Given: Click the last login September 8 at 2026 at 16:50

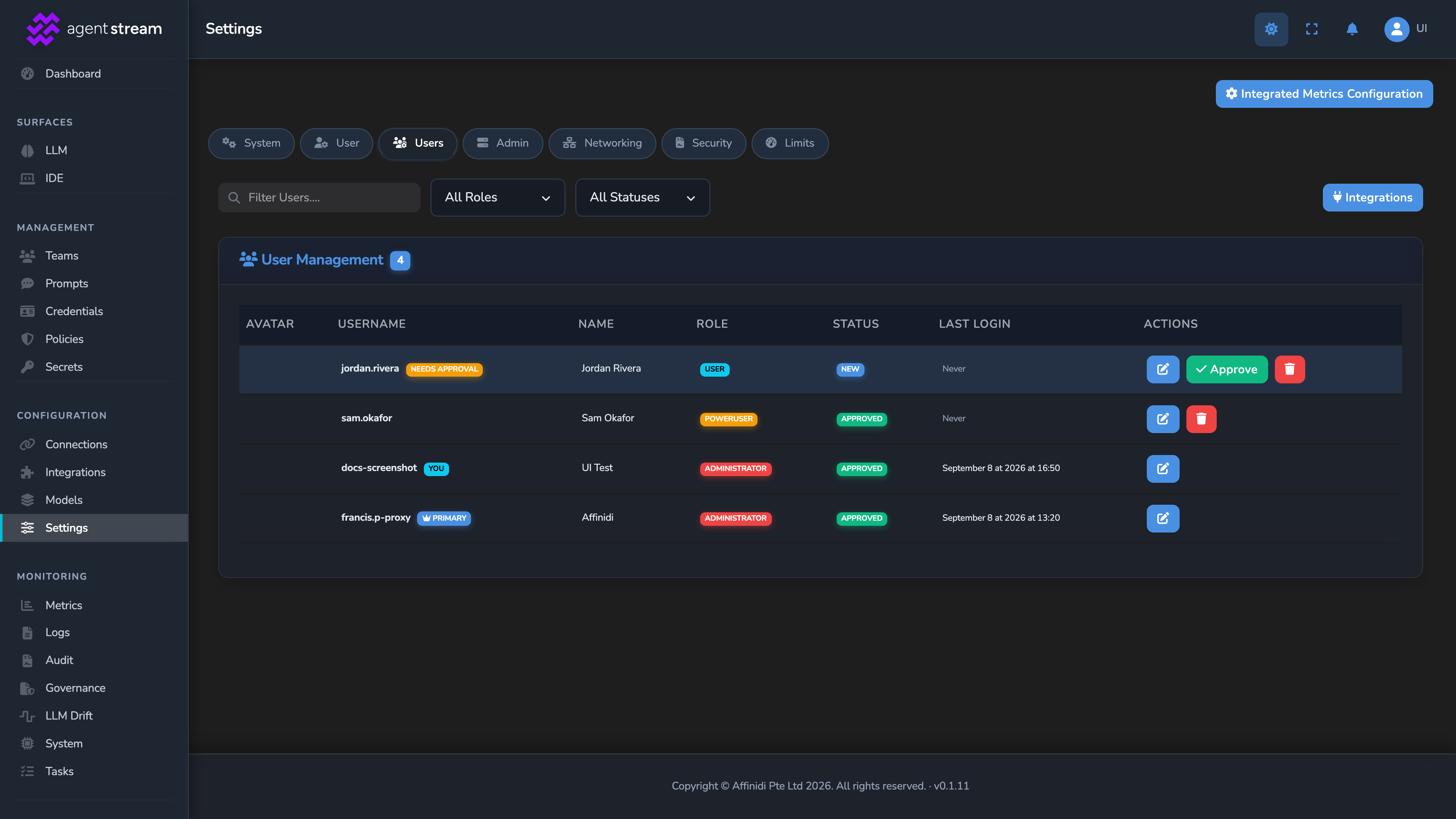Looking at the screenshot, I should point(1001,468).
